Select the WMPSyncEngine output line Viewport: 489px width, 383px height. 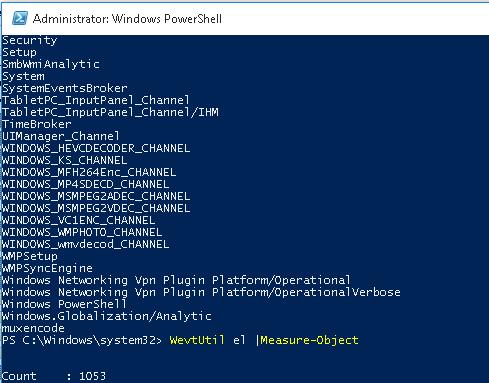coord(47,268)
